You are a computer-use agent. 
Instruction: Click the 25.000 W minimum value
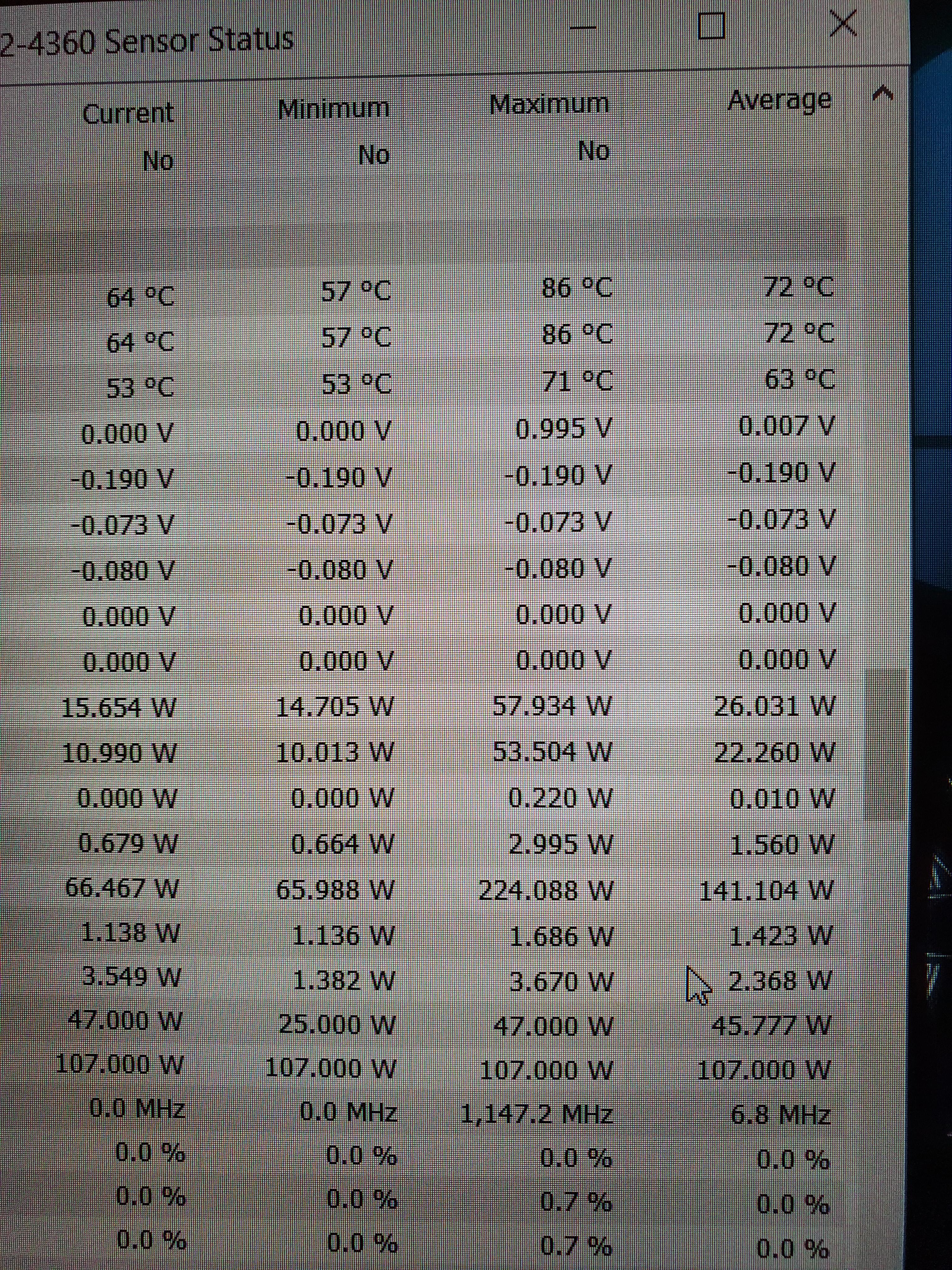337,1025
